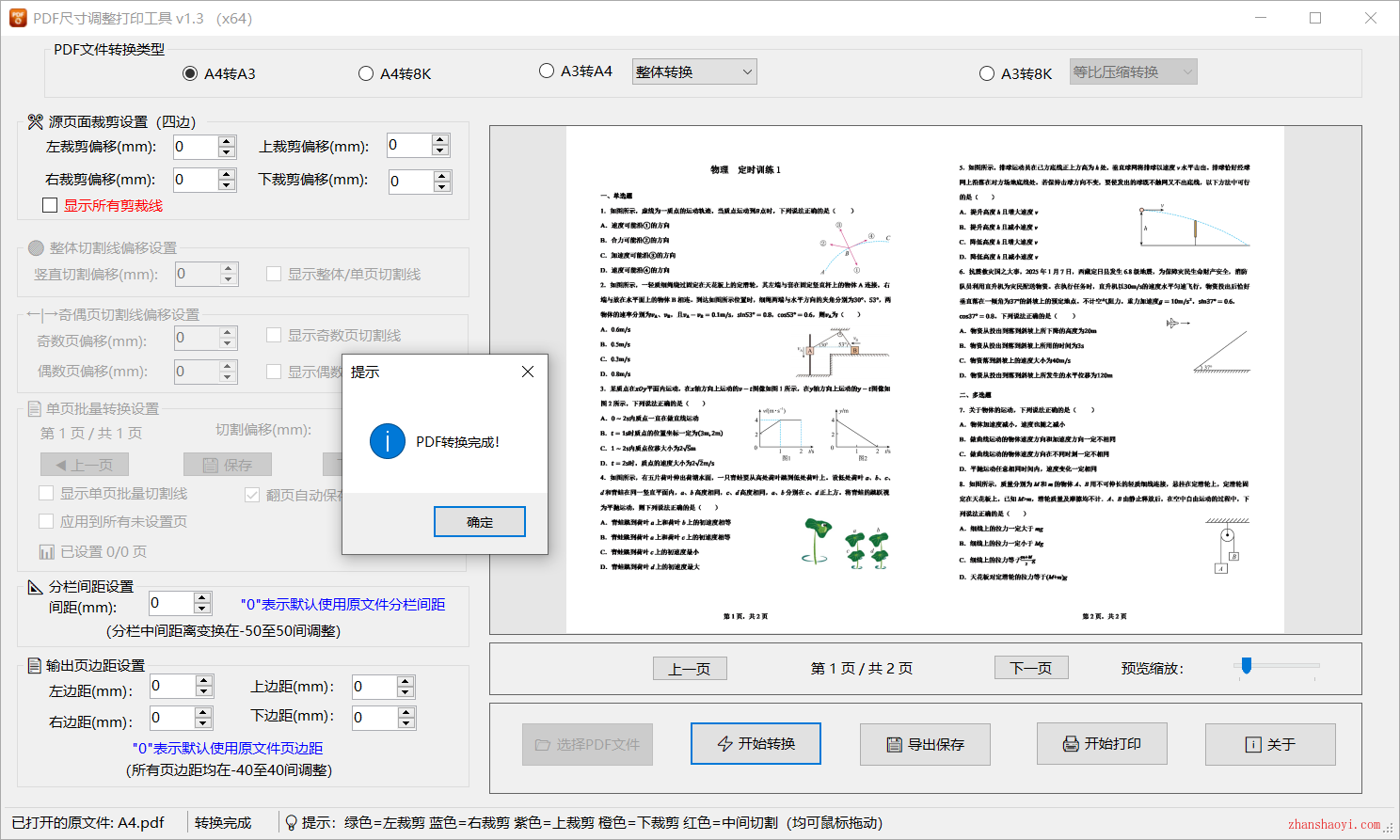Click the 开始打印 printer button
The image size is (1400, 840).
click(1102, 744)
